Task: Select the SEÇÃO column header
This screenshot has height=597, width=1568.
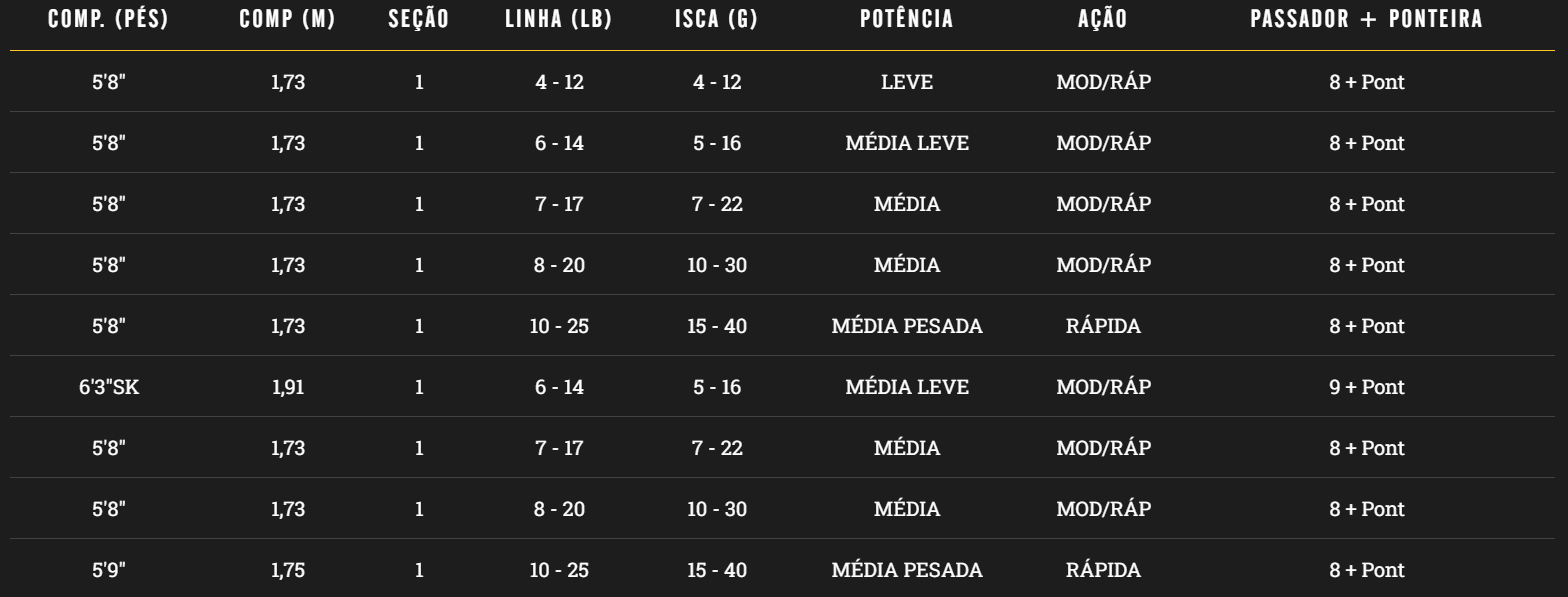Action: pos(419,19)
